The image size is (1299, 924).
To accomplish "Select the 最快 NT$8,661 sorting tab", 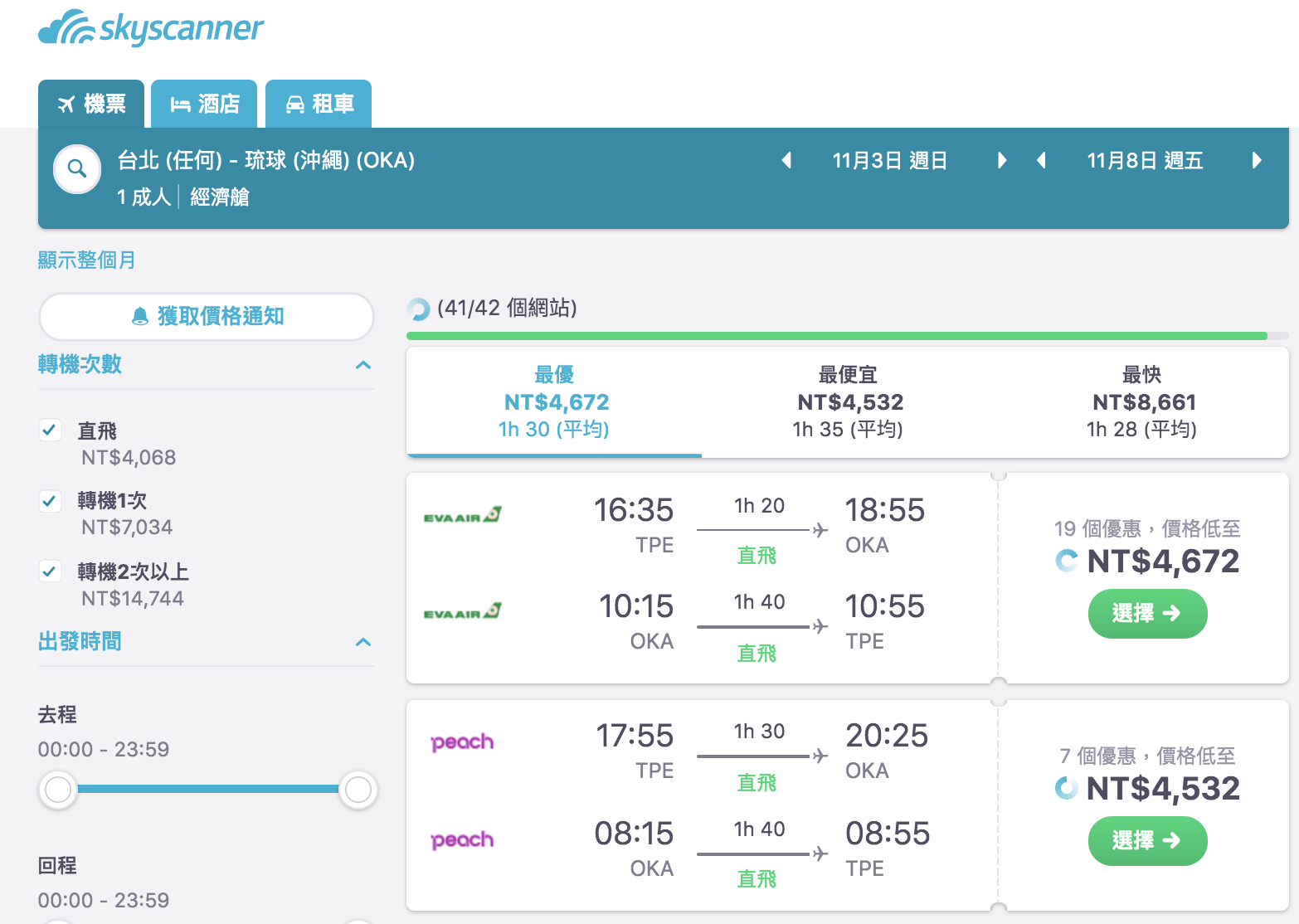I will coord(1142,402).
